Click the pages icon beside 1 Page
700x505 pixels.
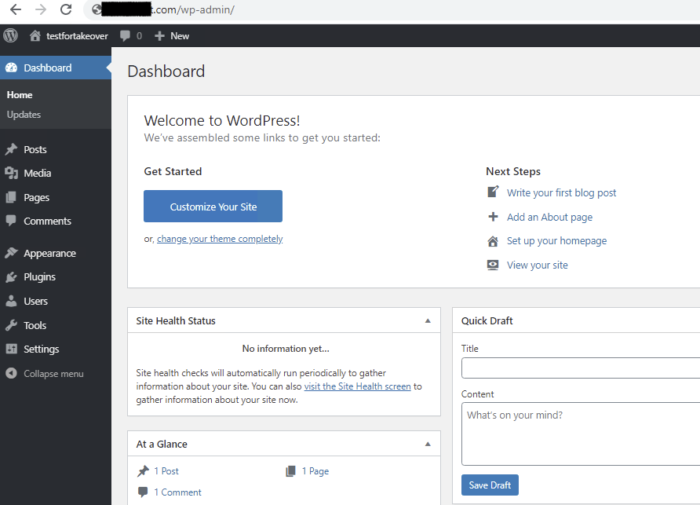(x=291, y=471)
